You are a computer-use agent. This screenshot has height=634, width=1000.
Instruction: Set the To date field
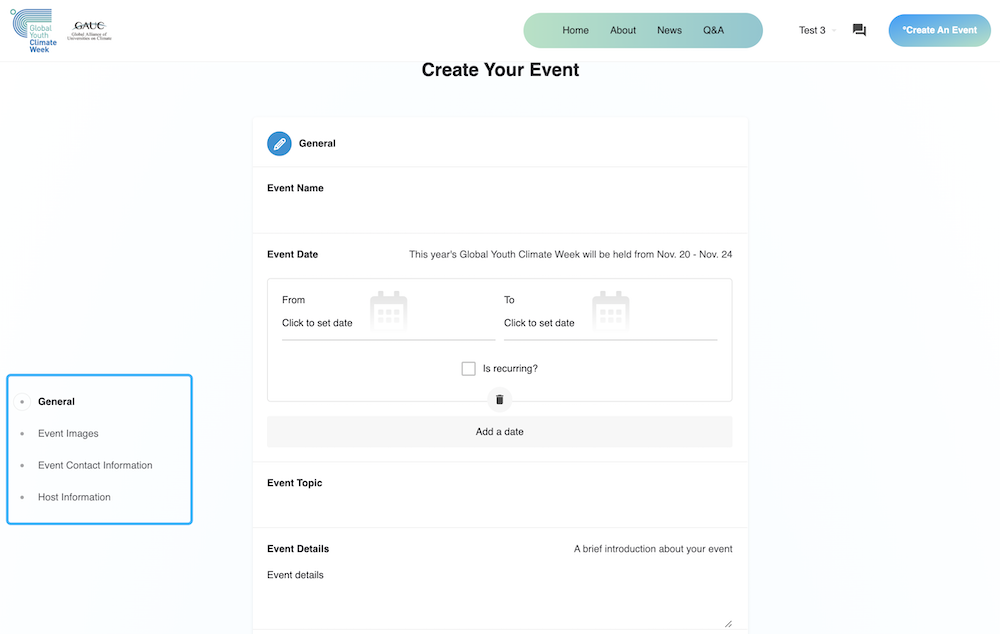point(610,323)
